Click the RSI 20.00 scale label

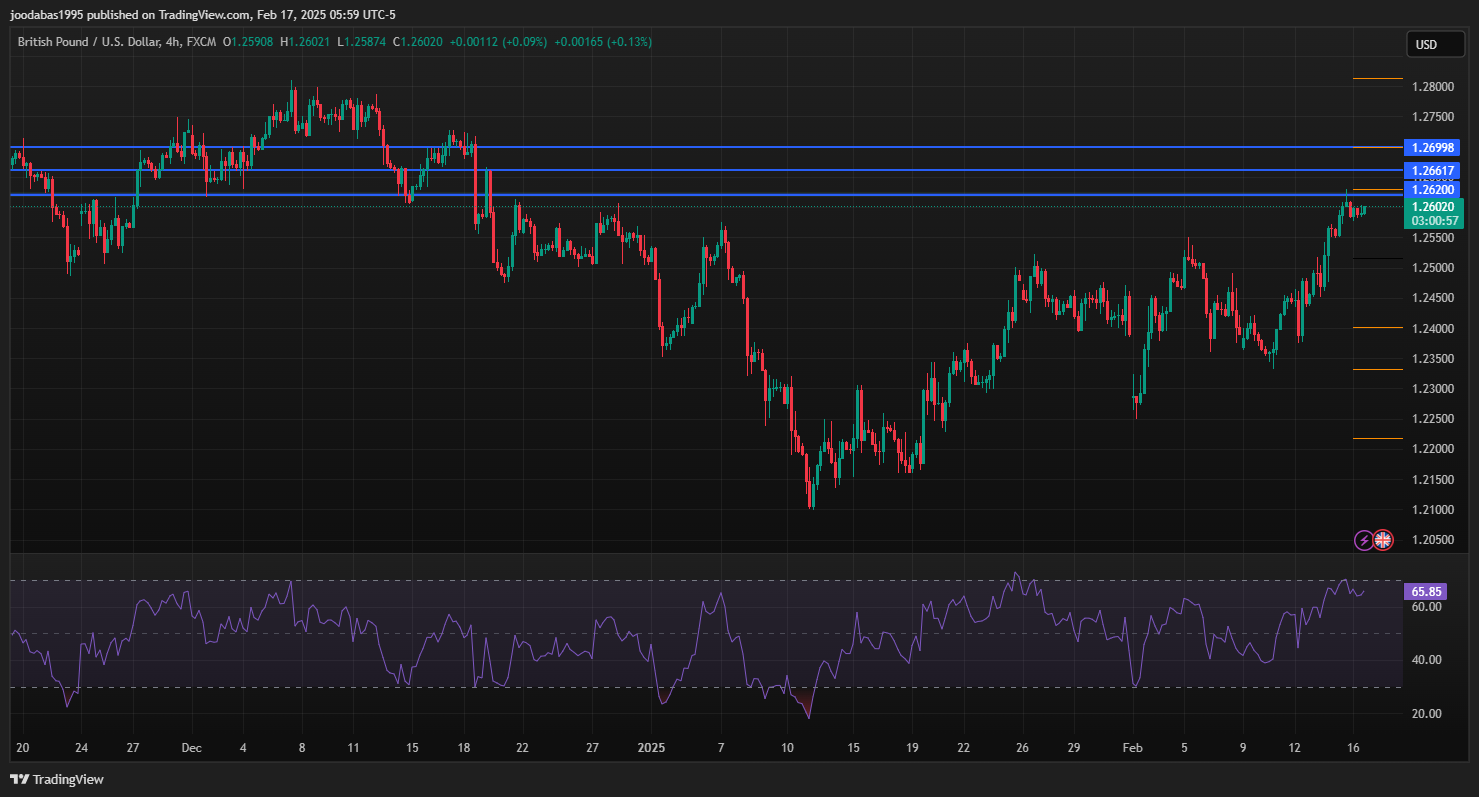click(1427, 714)
